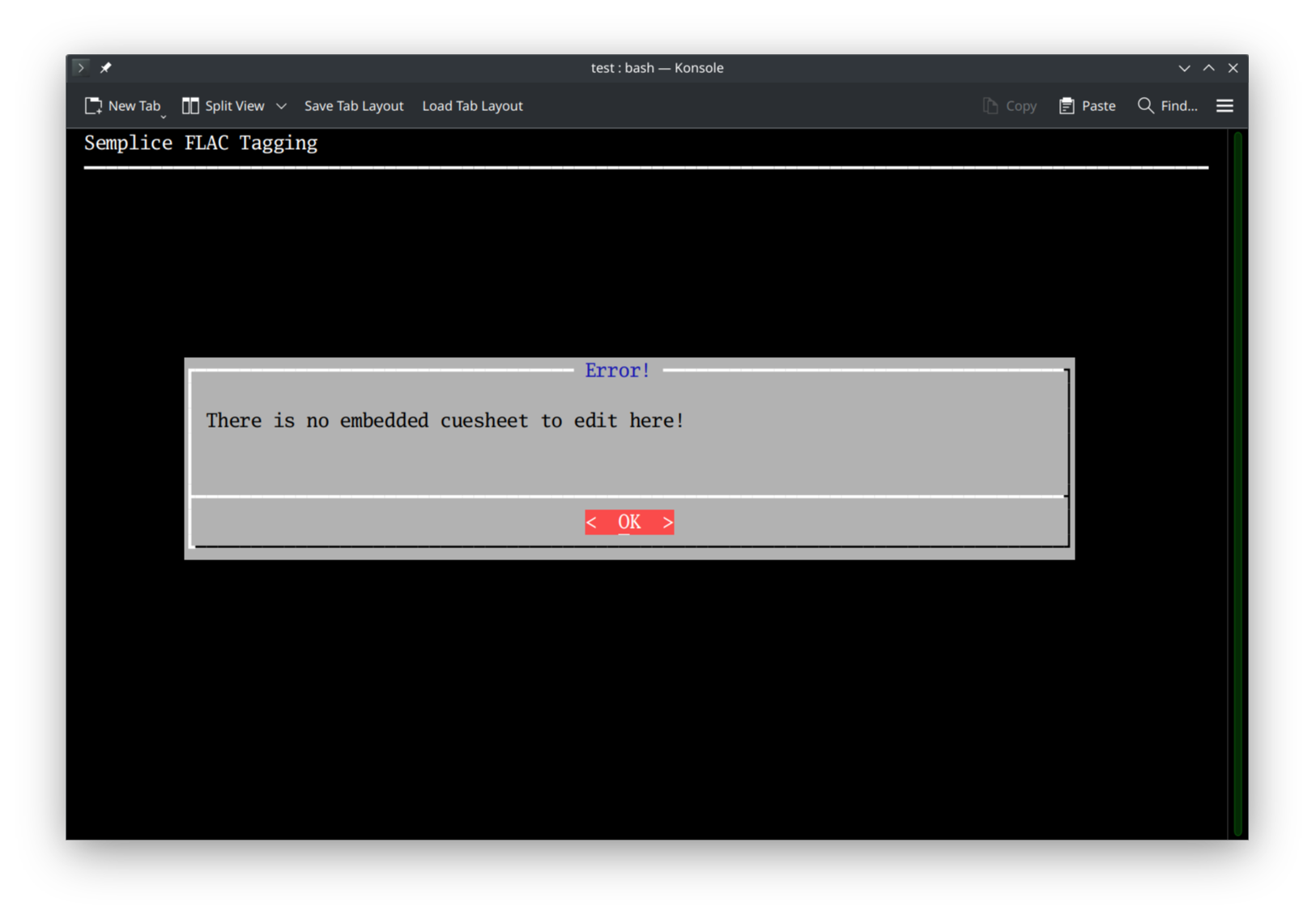The height and width of the screenshot is (919, 1316).
Task: Click the Find... toolbar button
Action: point(1169,105)
